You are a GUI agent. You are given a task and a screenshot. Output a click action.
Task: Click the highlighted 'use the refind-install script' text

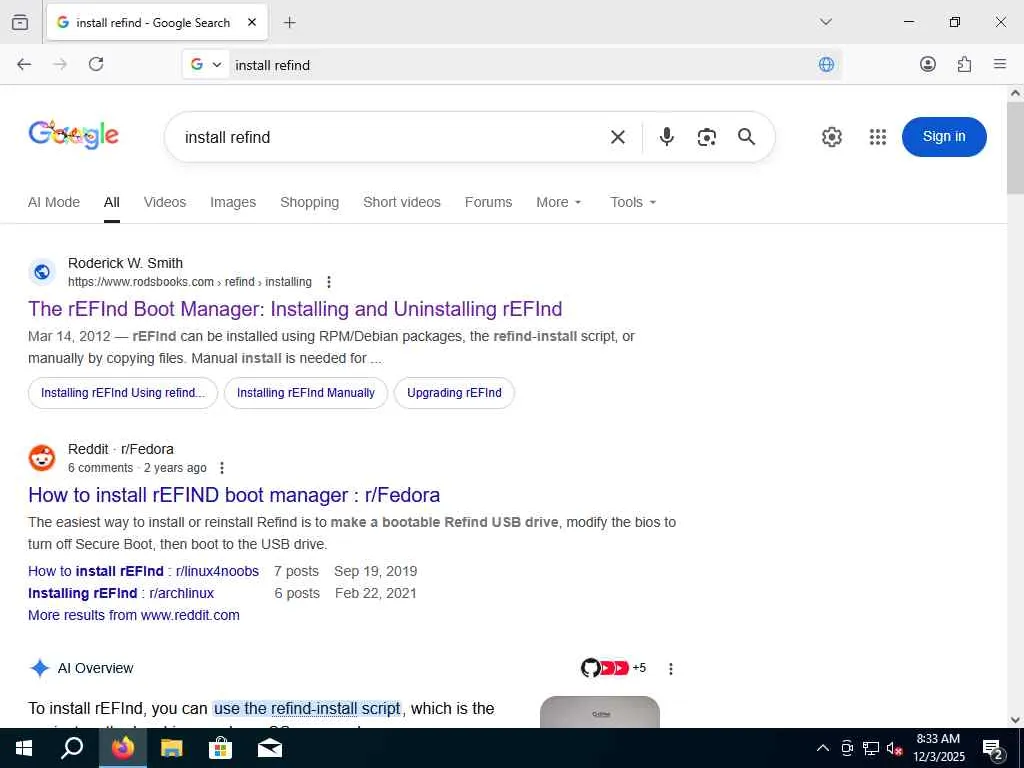click(307, 709)
